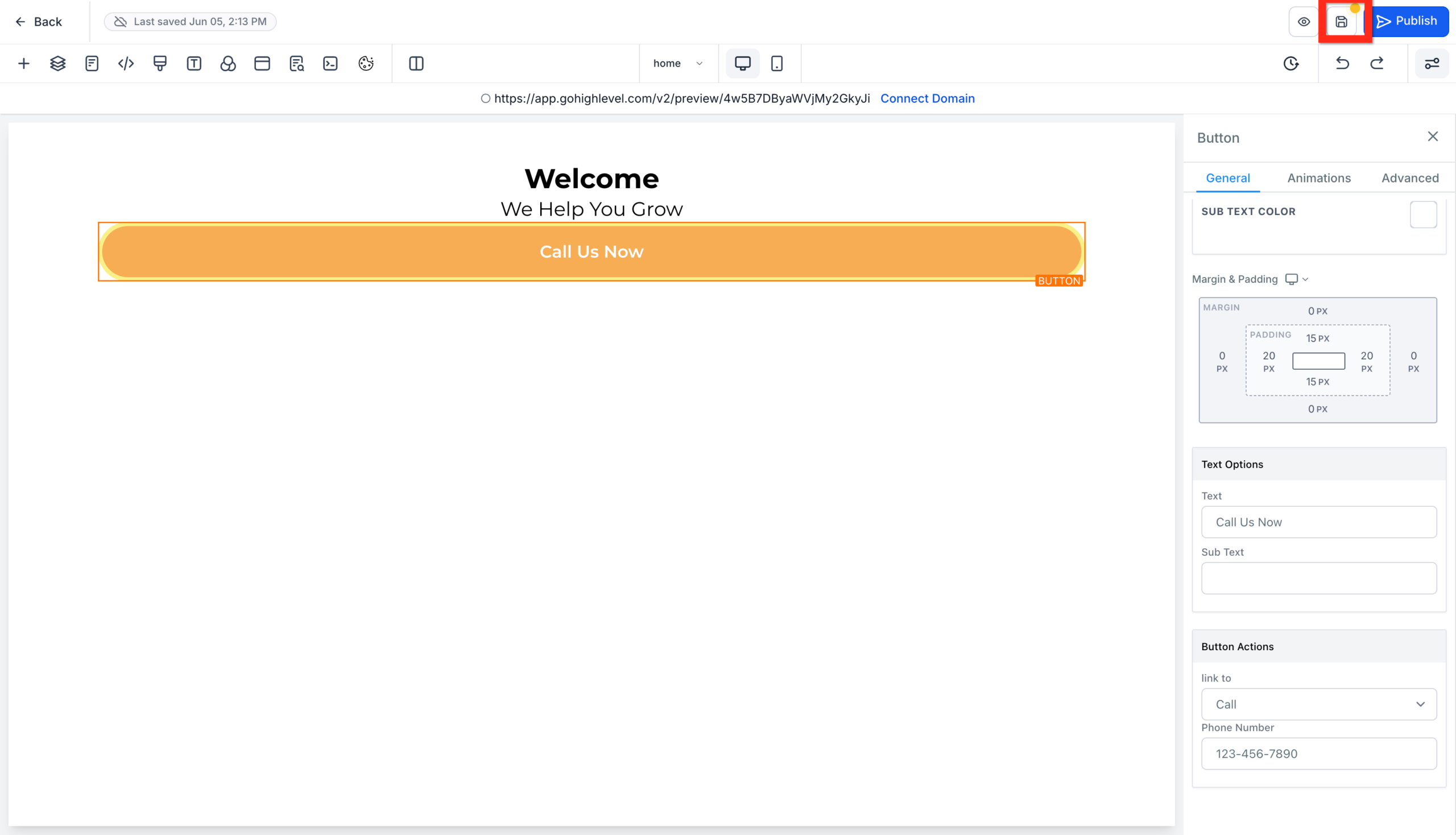Image resolution: width=1456 pixels, height=835 pixels.
Task: Open the typography text settings icon
Action: [194, 63]
